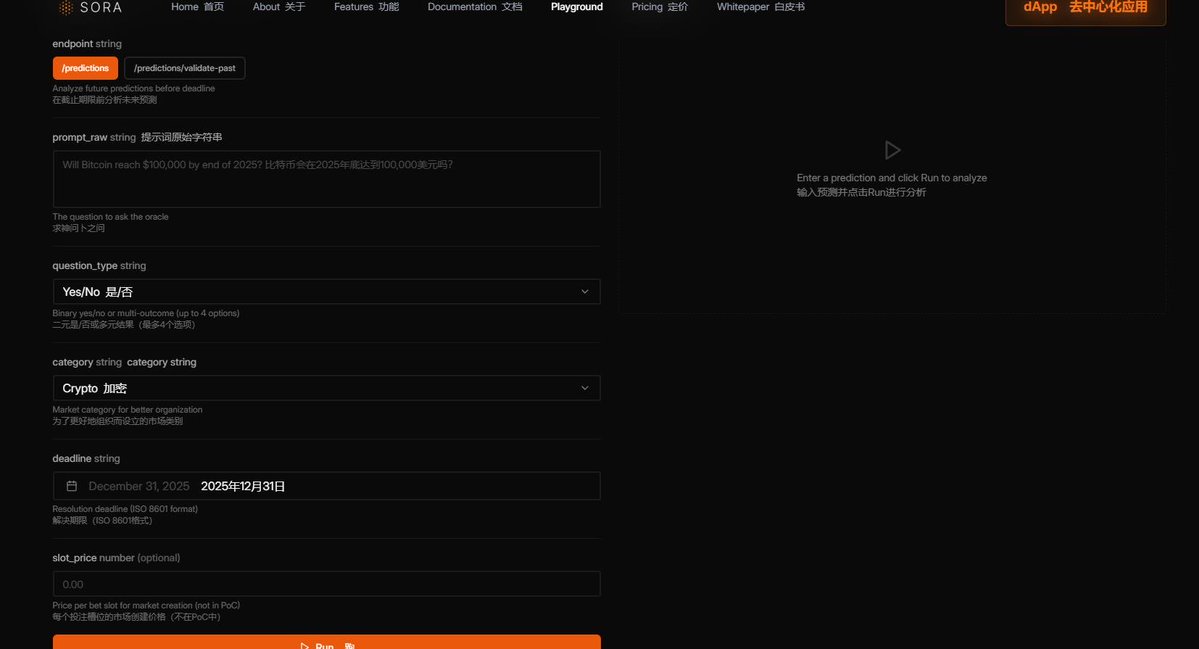Click the SORA brand name text

(101, 8)
